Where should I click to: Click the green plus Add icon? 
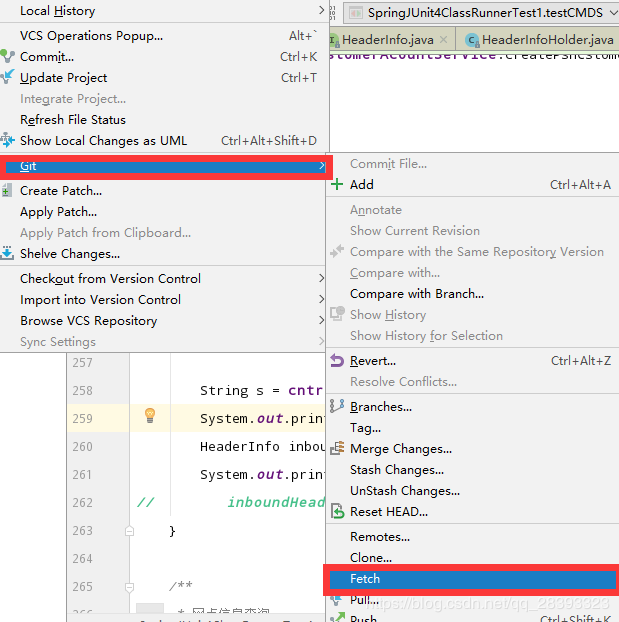click(337, 185)
